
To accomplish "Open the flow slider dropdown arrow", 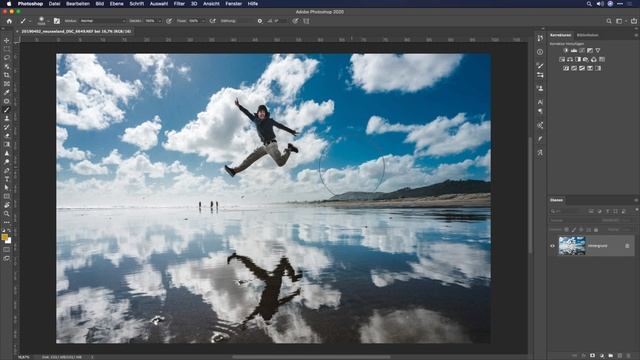I will [x=203, y=21].
